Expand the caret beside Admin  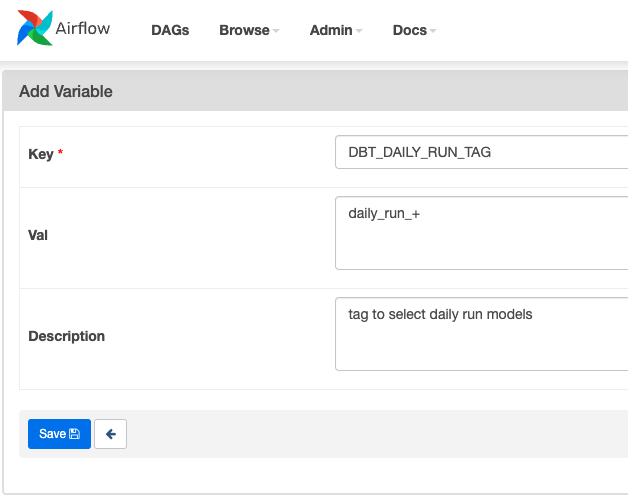358,30
